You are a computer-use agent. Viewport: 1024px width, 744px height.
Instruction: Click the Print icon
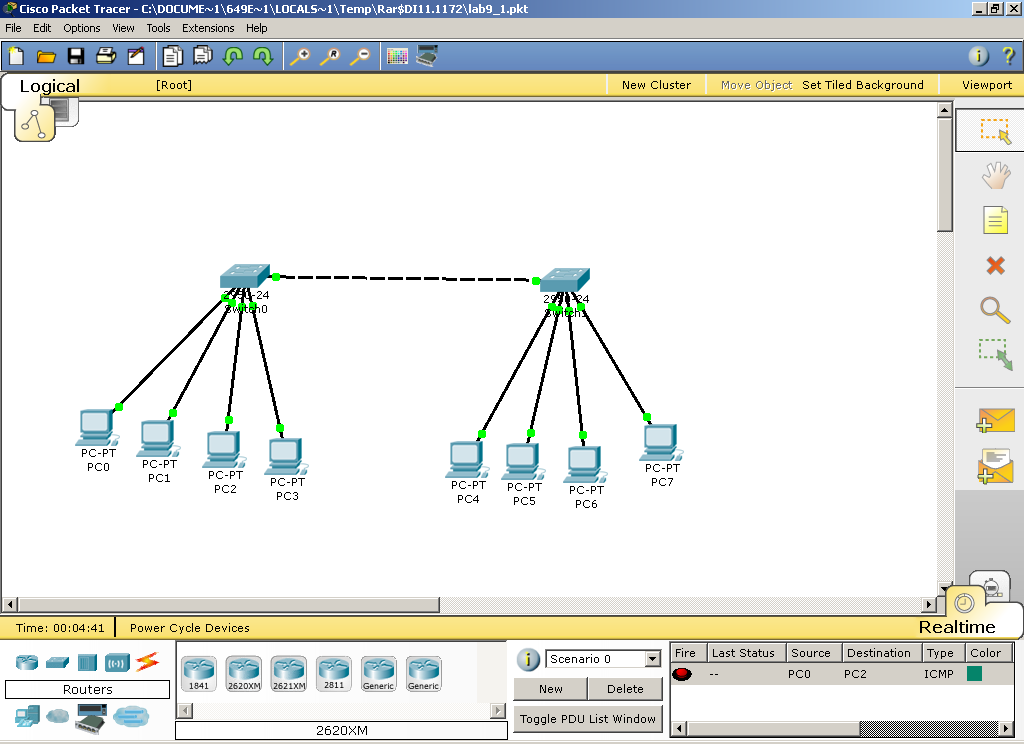106,56
